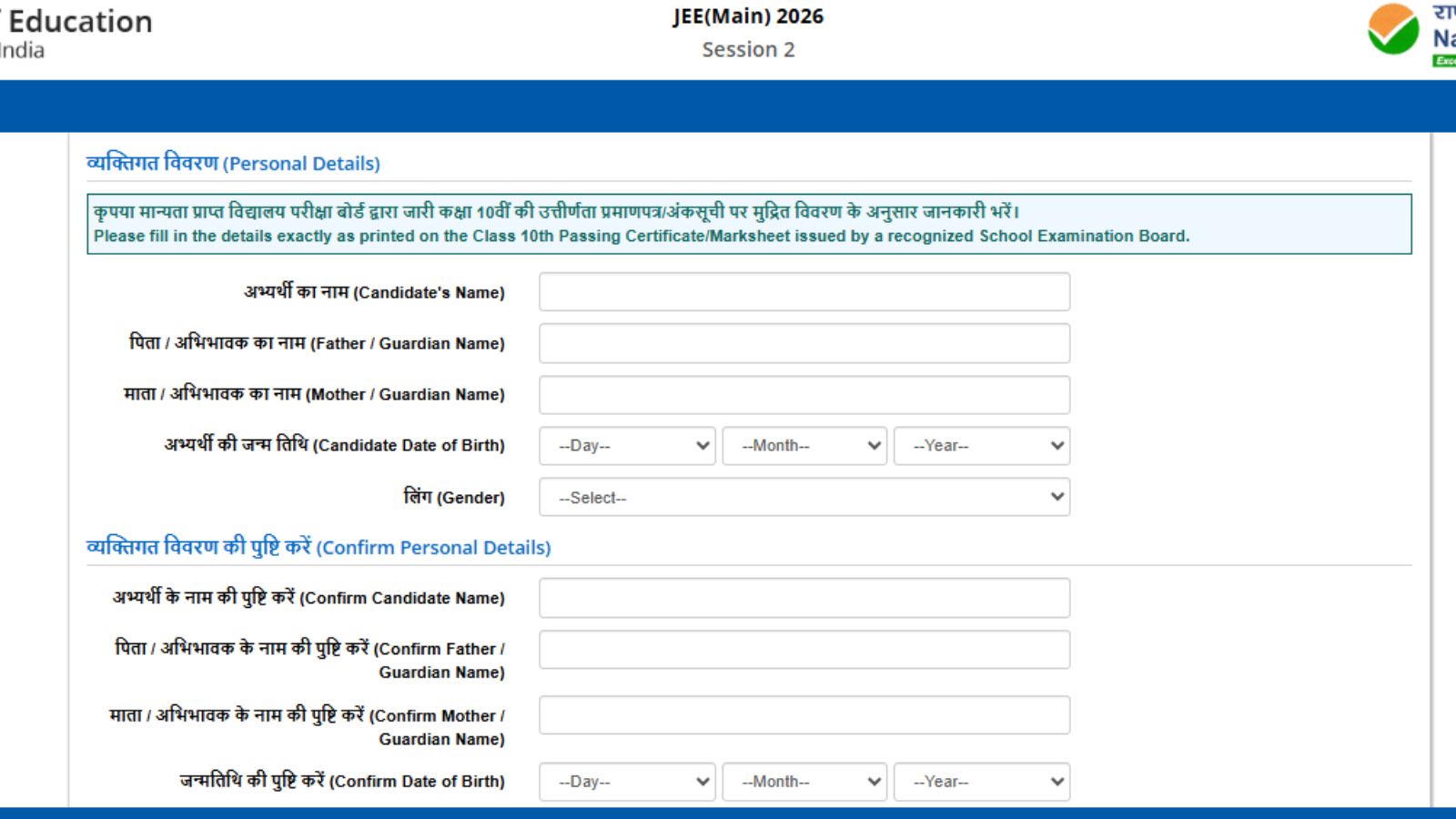The width and height of the screenshot is (1456, 819).
Task: Click the Class 10th certificate instruction notice
Action: coord(748,224)
